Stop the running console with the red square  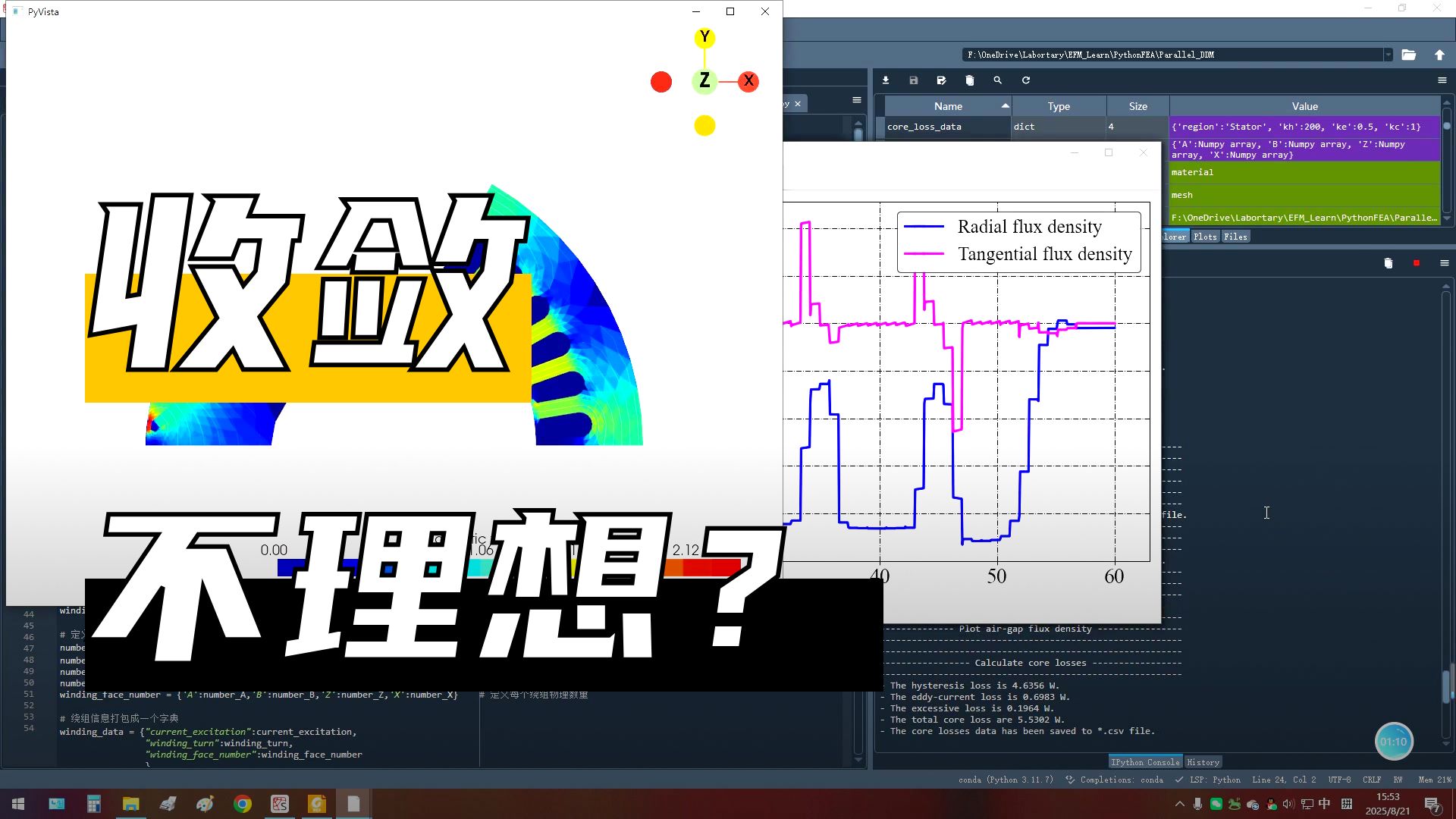point(1416,263)
